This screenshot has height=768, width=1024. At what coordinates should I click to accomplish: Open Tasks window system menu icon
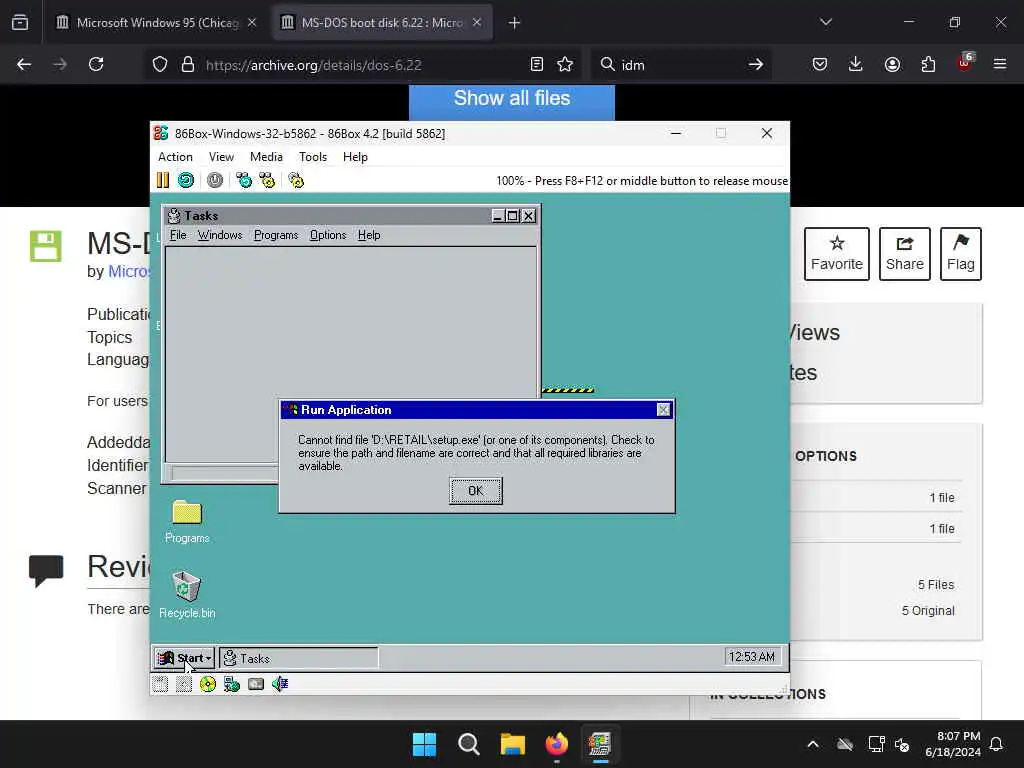coord(174,216)
